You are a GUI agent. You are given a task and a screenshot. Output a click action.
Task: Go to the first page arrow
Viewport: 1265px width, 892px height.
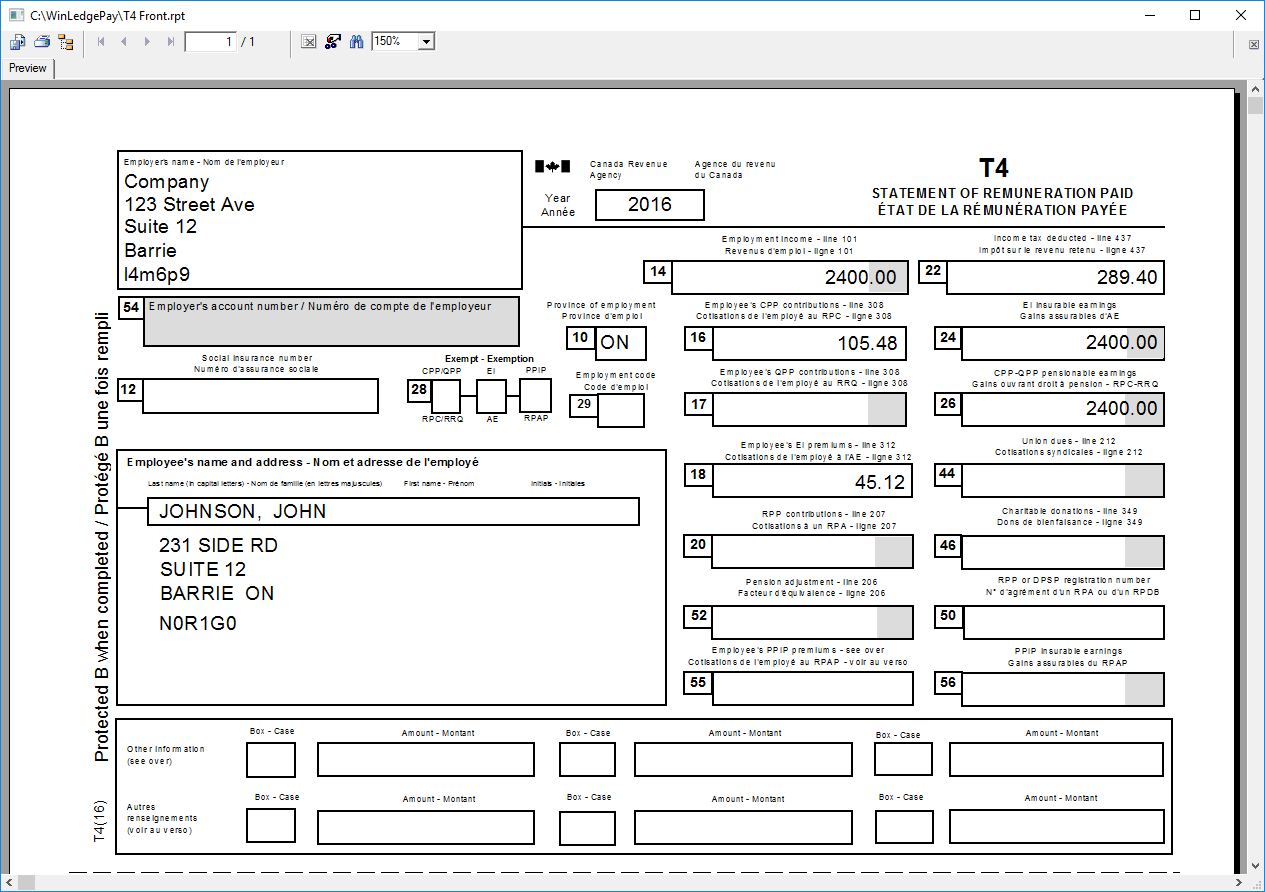(x=101, y=42)
